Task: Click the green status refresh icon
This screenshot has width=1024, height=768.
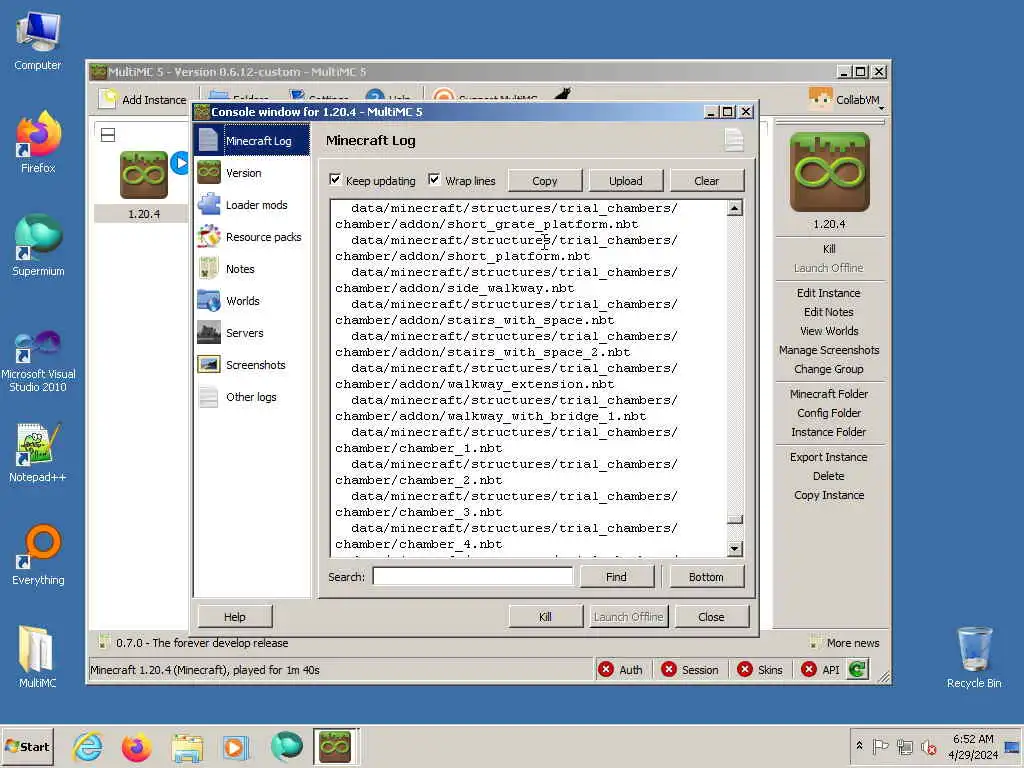Action: (x=857, y=669)
